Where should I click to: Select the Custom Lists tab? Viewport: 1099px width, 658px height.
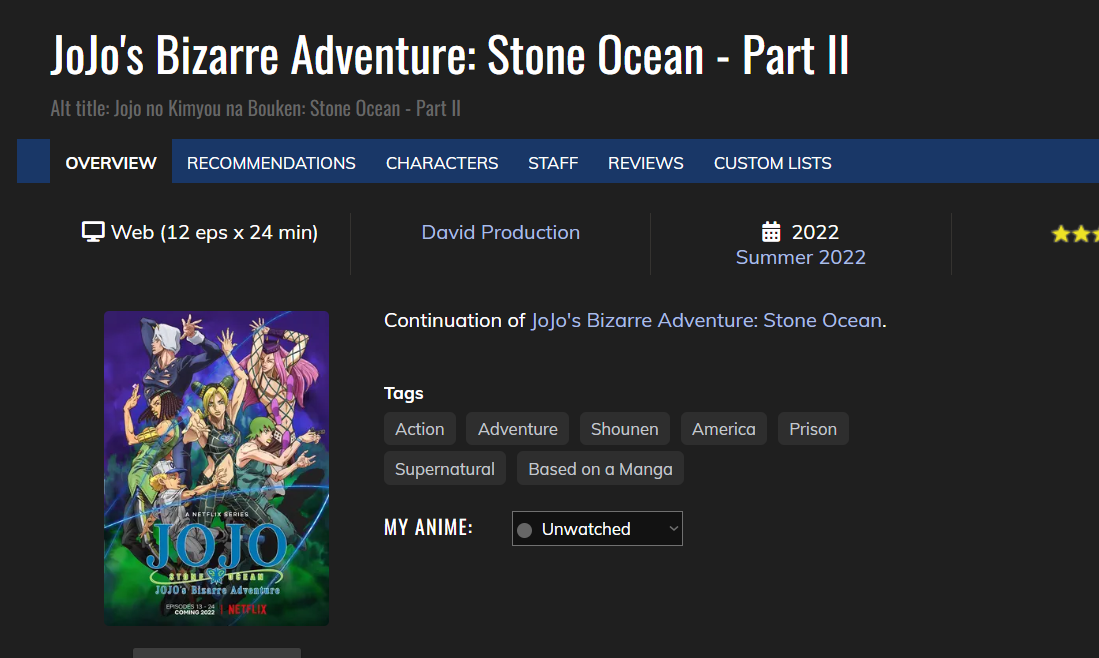[772, 163]
